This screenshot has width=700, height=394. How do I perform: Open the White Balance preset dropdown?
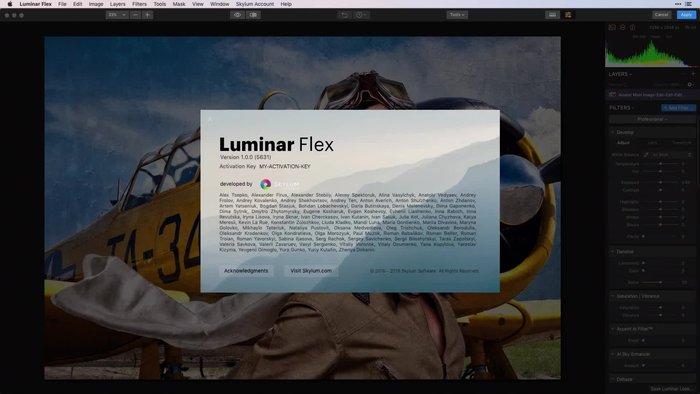click(x=672, y=155)
